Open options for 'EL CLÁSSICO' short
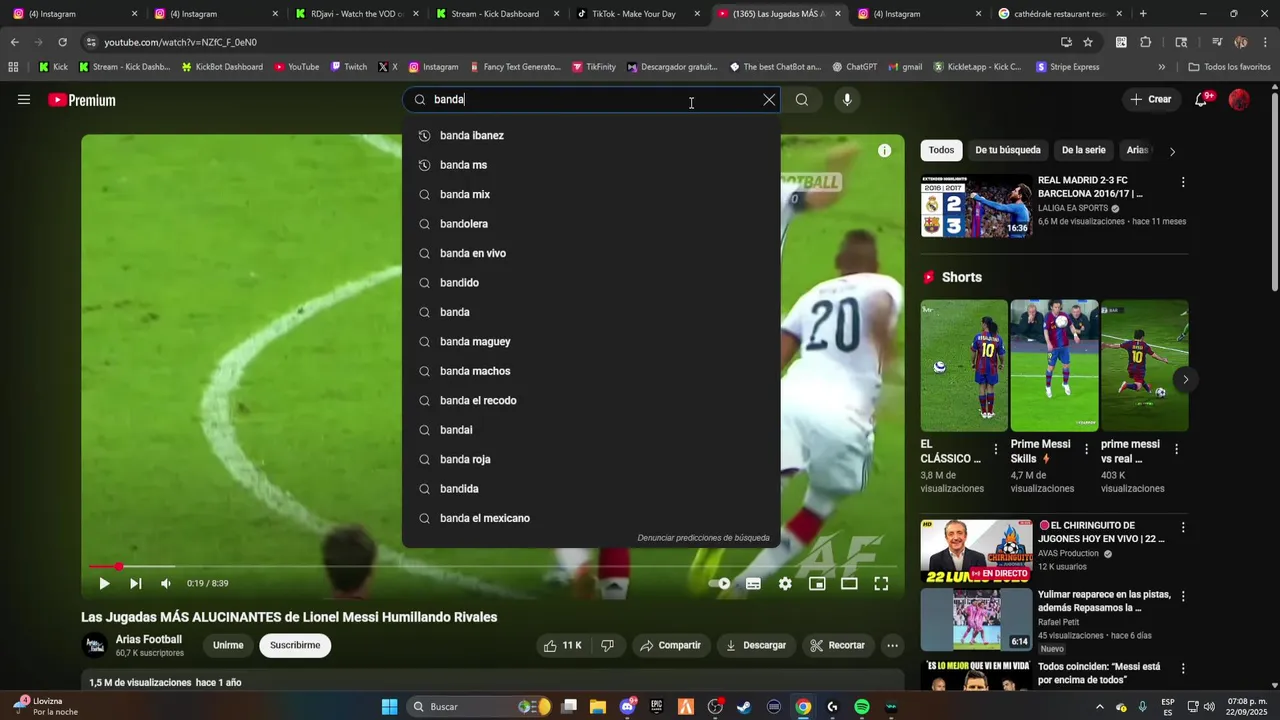Viewport: 1280px width, 720px height. pos(996,449)
